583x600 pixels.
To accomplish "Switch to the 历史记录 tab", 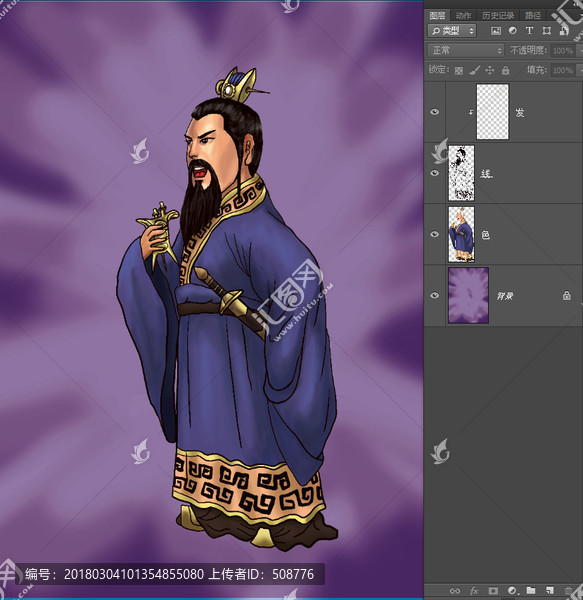I will coord(498,15).
